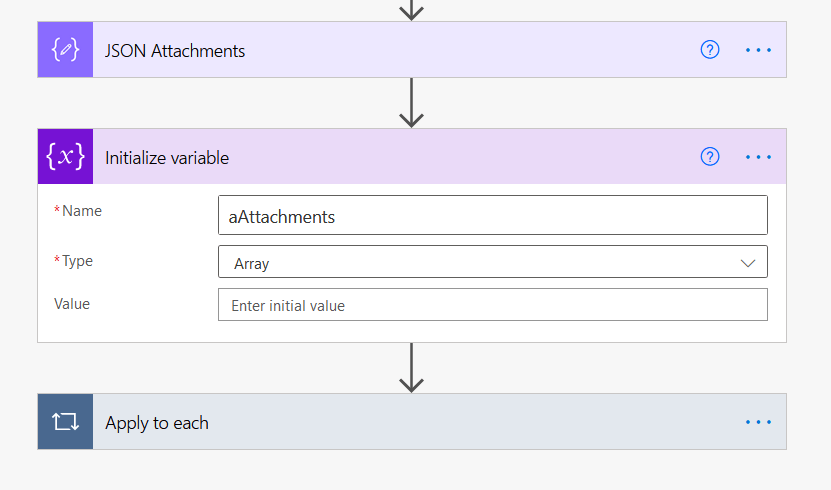Expand the JSON Attachments step title
This screenshot has width=831, height=490.
(175, 50)
